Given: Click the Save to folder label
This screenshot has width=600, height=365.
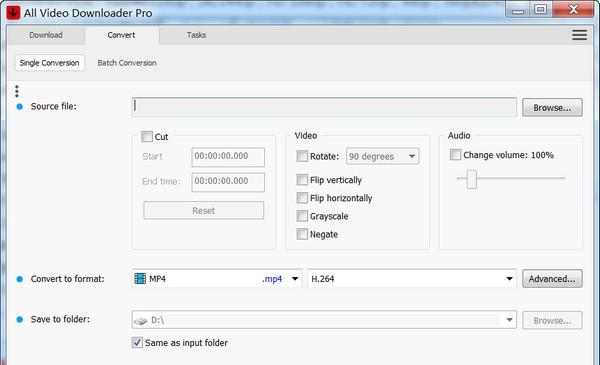Looking at the screenshot, I should (60, 319).
